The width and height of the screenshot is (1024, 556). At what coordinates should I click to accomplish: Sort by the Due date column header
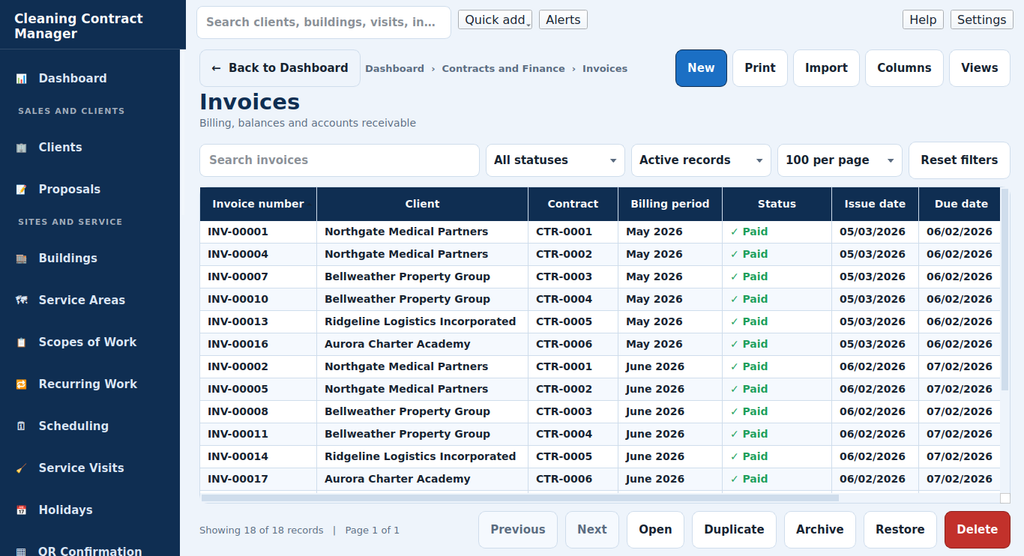tap(960, 204)
